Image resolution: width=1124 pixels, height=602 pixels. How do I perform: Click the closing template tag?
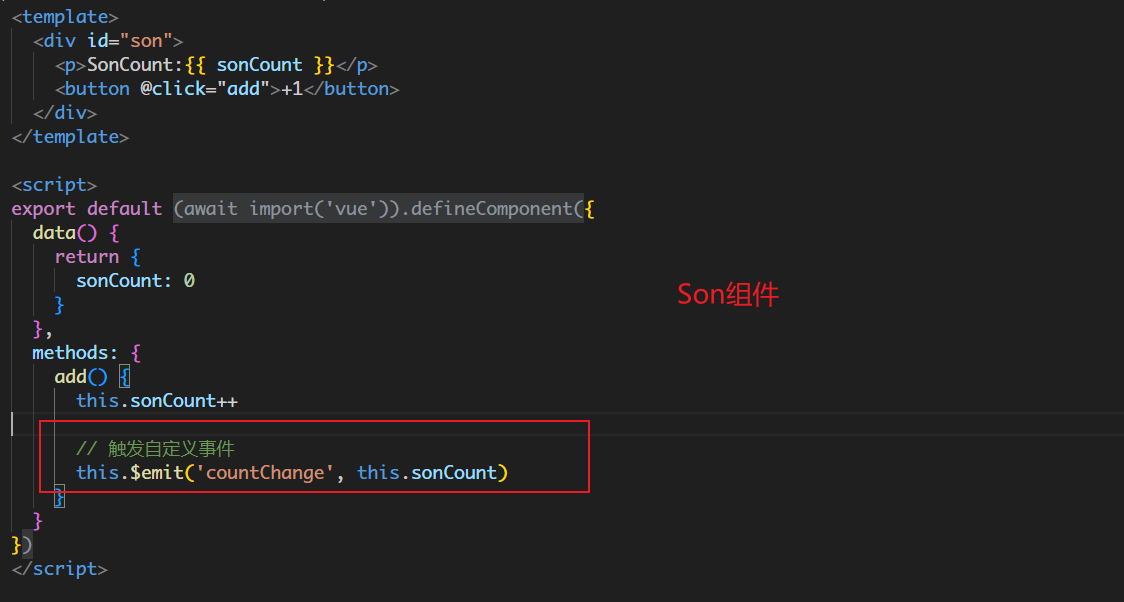[x=70, y=137]
